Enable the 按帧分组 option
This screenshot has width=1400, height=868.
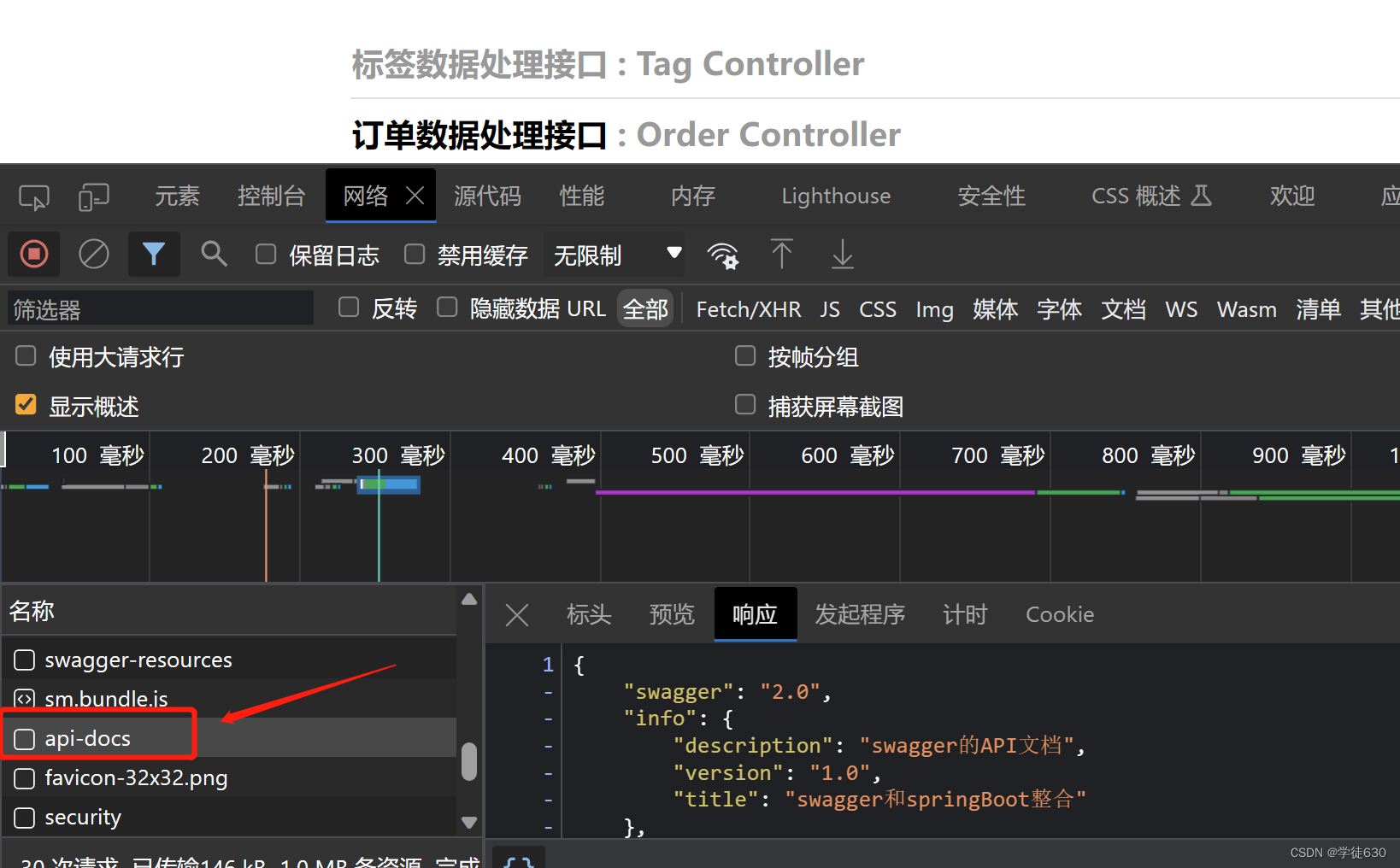pyautogui.click(x=744, y=355)
